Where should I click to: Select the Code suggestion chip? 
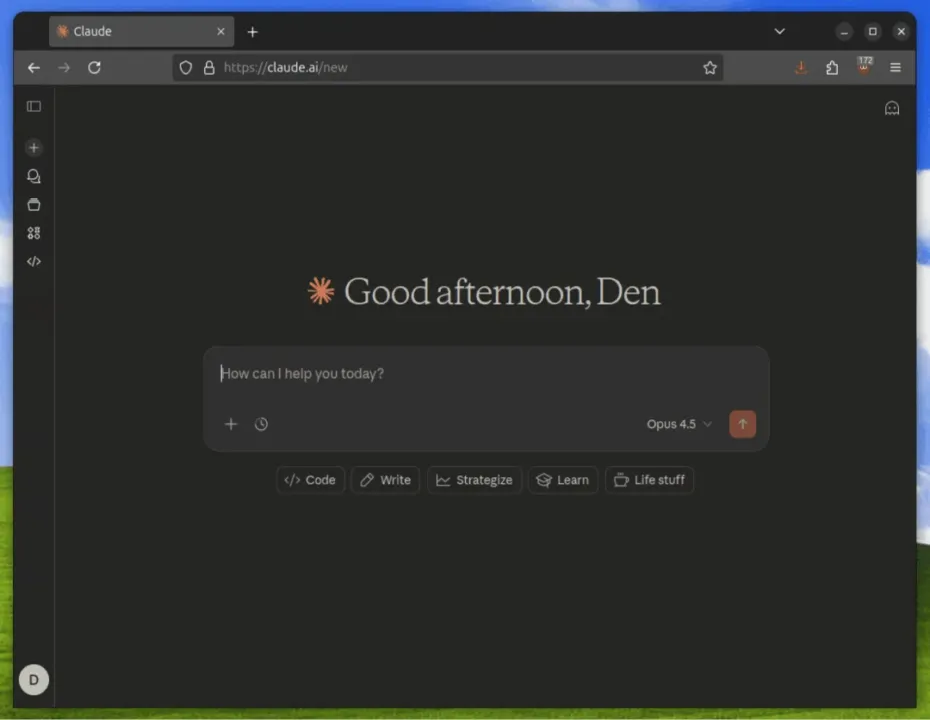310,480
